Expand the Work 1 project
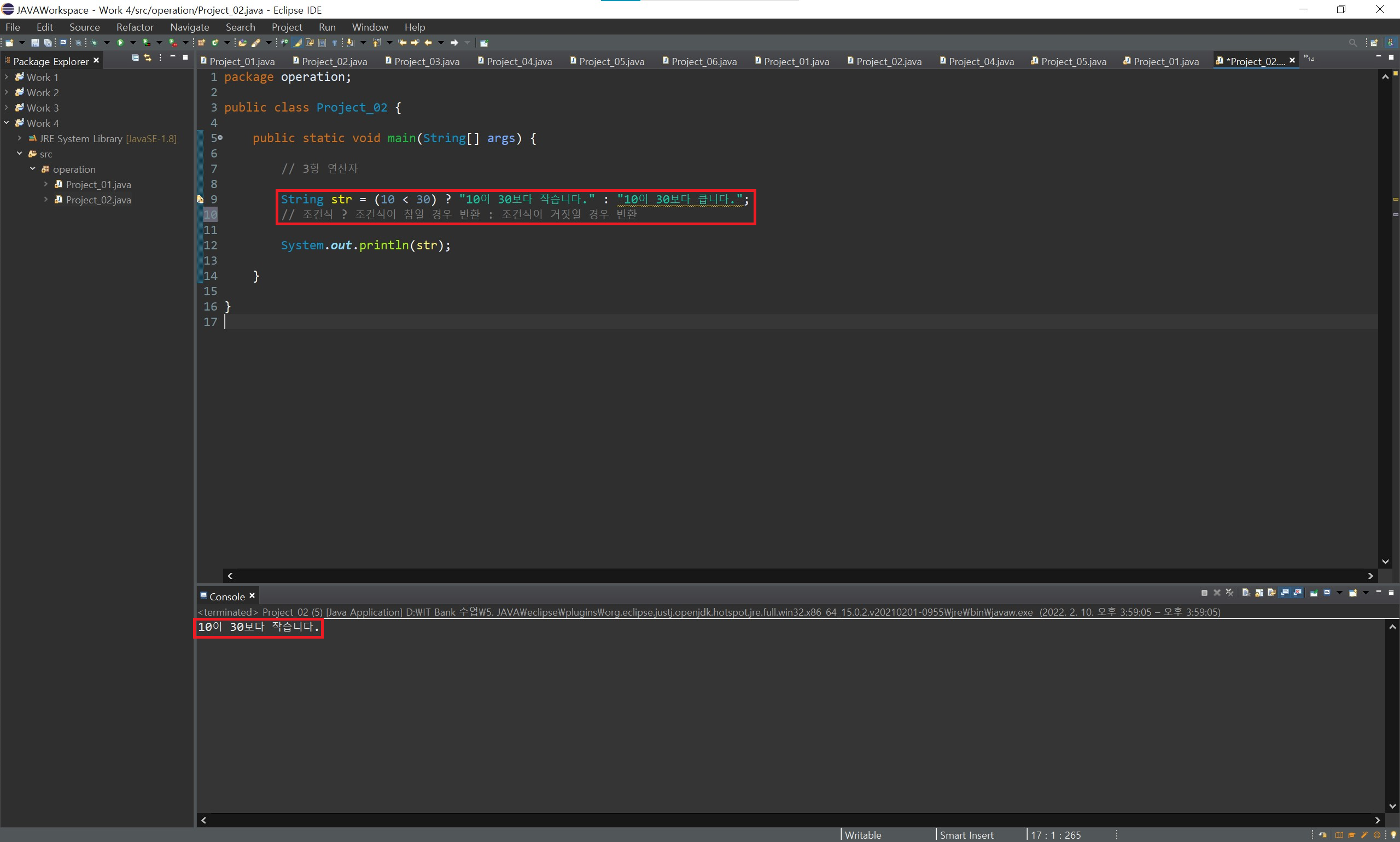This screenshot has width=1400, height=842. (x=6, y=77)
